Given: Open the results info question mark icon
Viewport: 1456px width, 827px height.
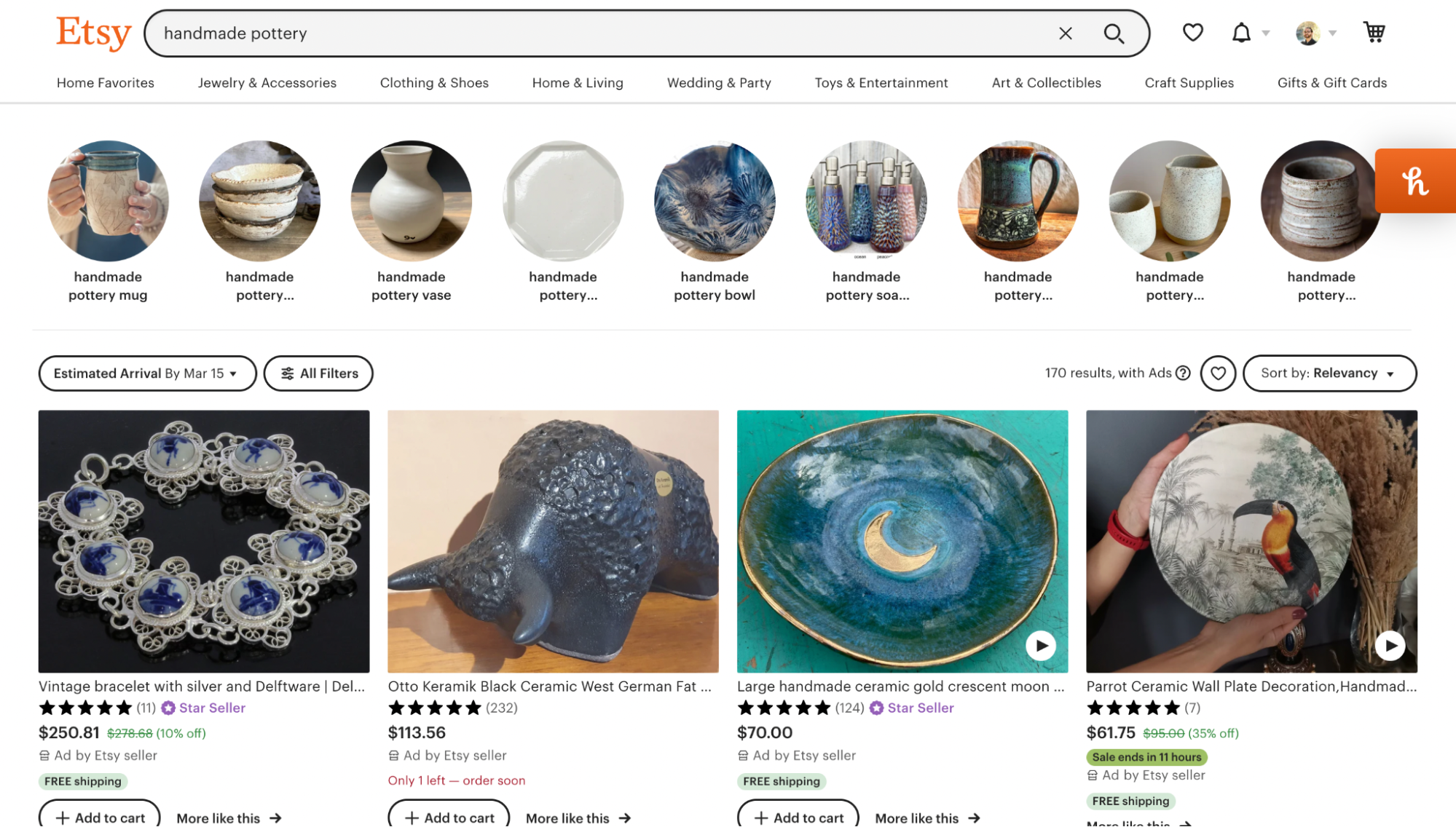Looking at the screenshot, I should click(x=1184, y=373).
